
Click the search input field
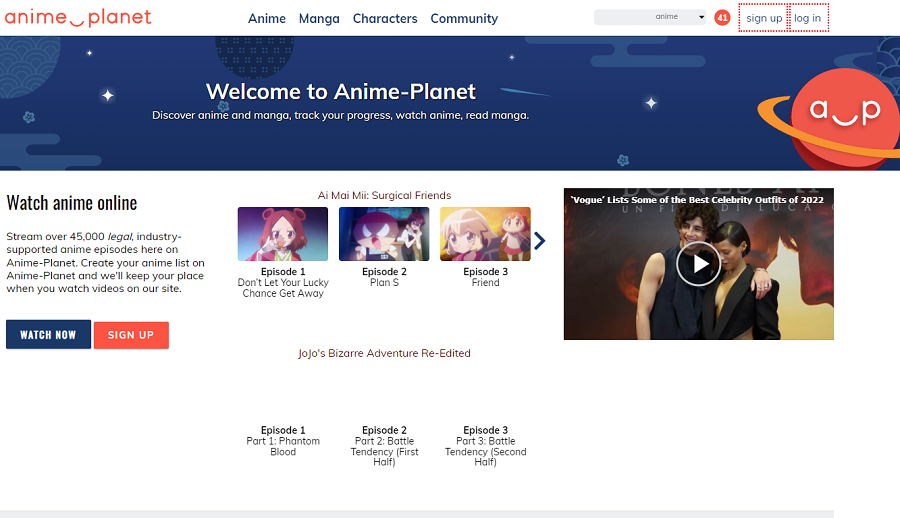tap(623, 17)
